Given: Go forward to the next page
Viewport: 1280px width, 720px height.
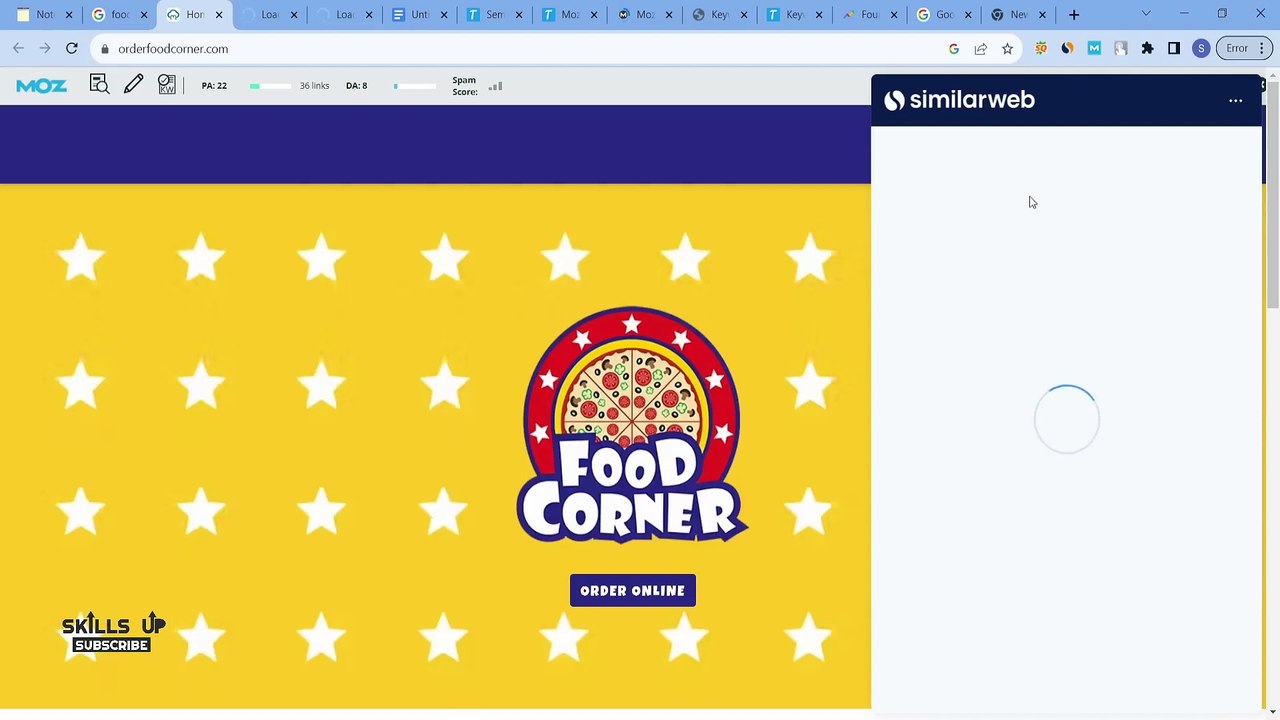Looking at the screenshot, I should point(45,48).
